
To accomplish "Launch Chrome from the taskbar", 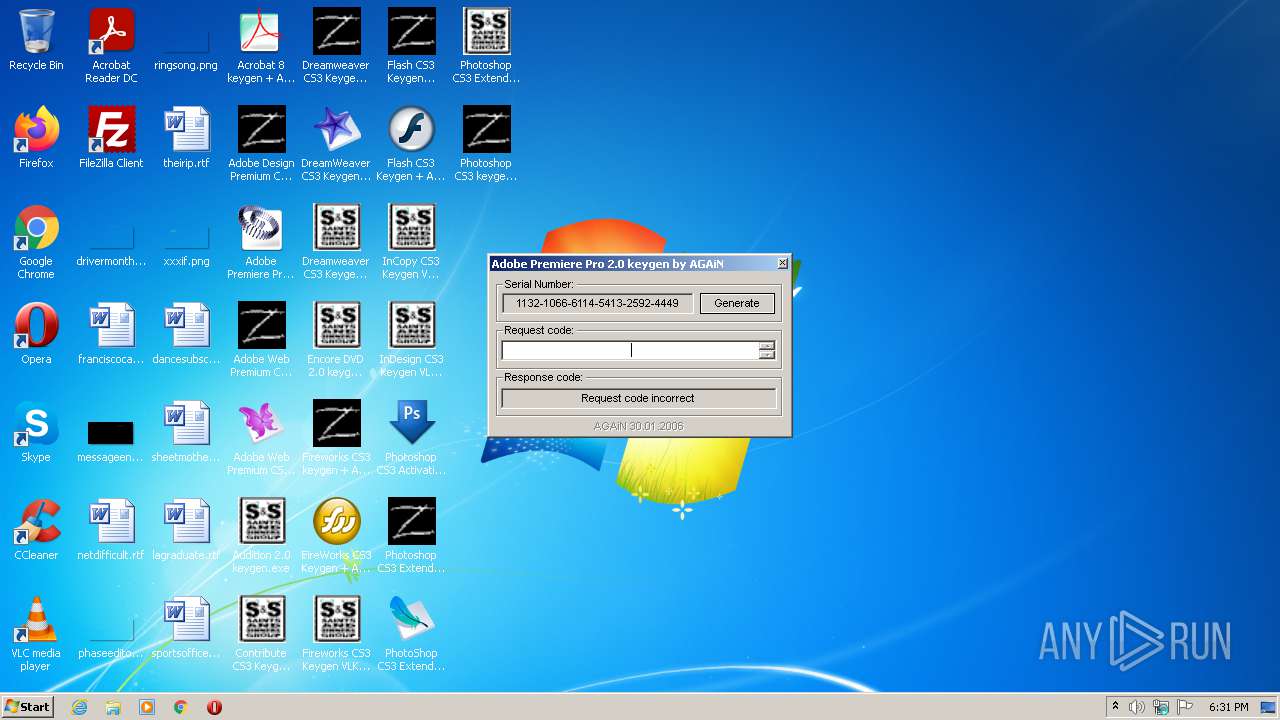I will point(181,707).
